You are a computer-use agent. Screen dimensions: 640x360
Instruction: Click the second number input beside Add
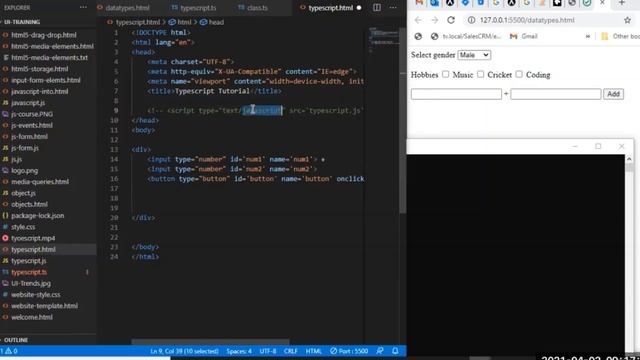pos(556,94)
